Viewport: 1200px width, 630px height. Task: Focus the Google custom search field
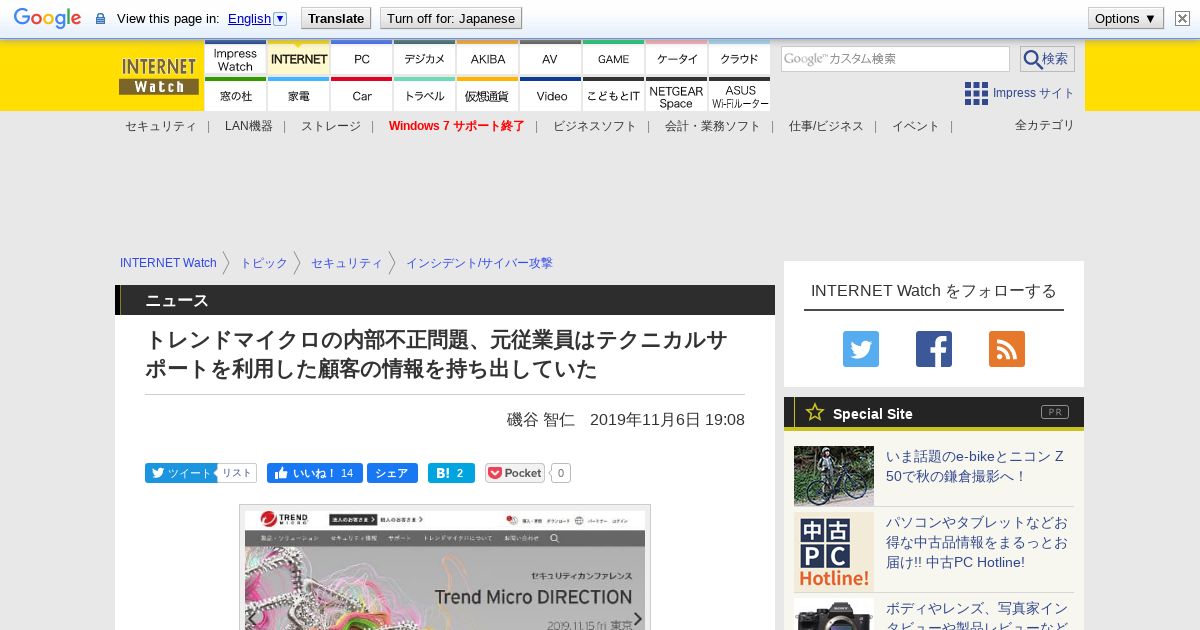pyautogui.click(x=895, y=59)
